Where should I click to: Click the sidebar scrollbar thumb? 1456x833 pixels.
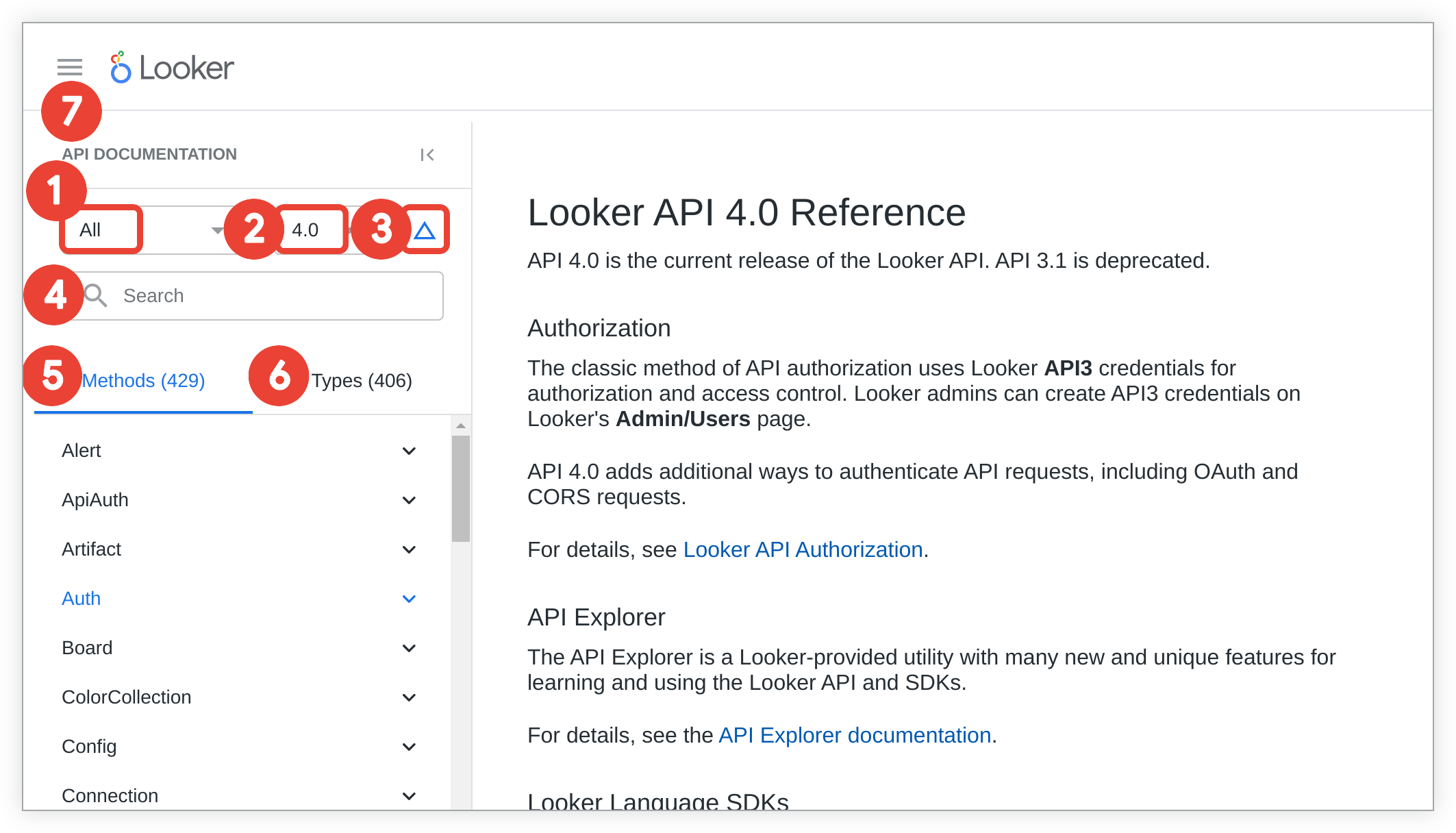[459, 480]
